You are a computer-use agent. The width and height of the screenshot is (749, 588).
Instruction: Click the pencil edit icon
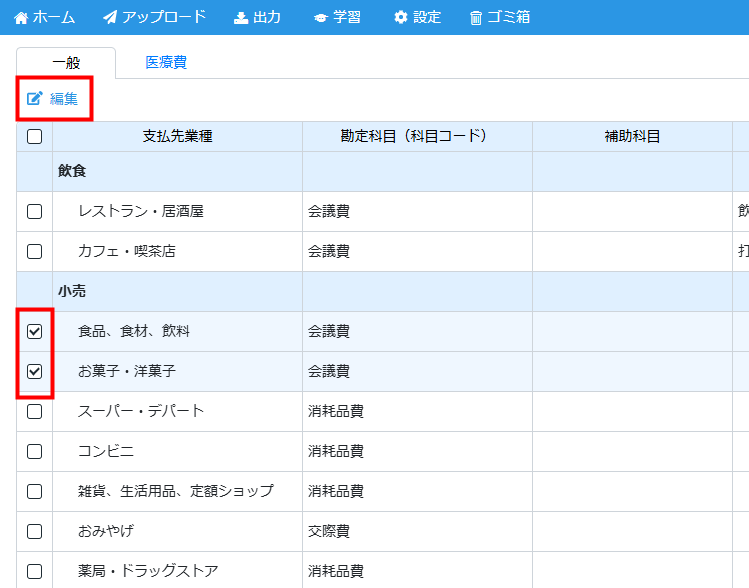tap(35, 99)
